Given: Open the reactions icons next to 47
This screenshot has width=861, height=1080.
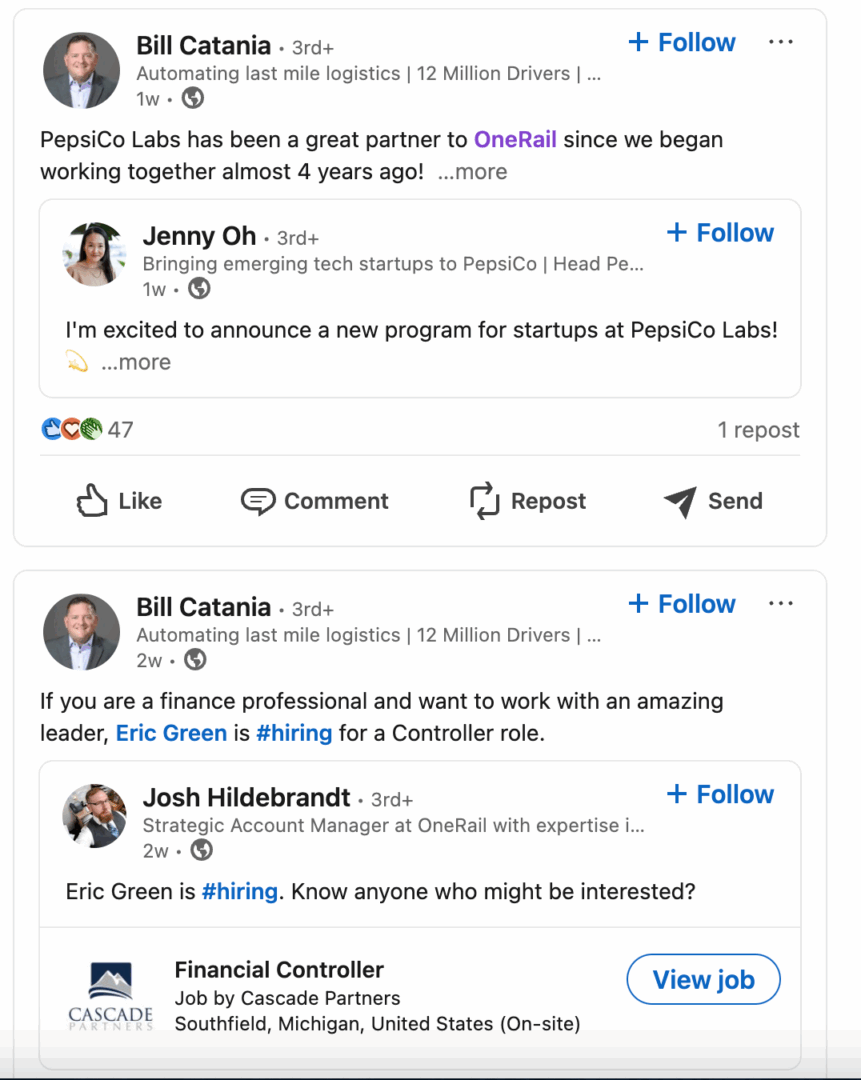Looking at the screenshot, I should click(x=72, y=430).
